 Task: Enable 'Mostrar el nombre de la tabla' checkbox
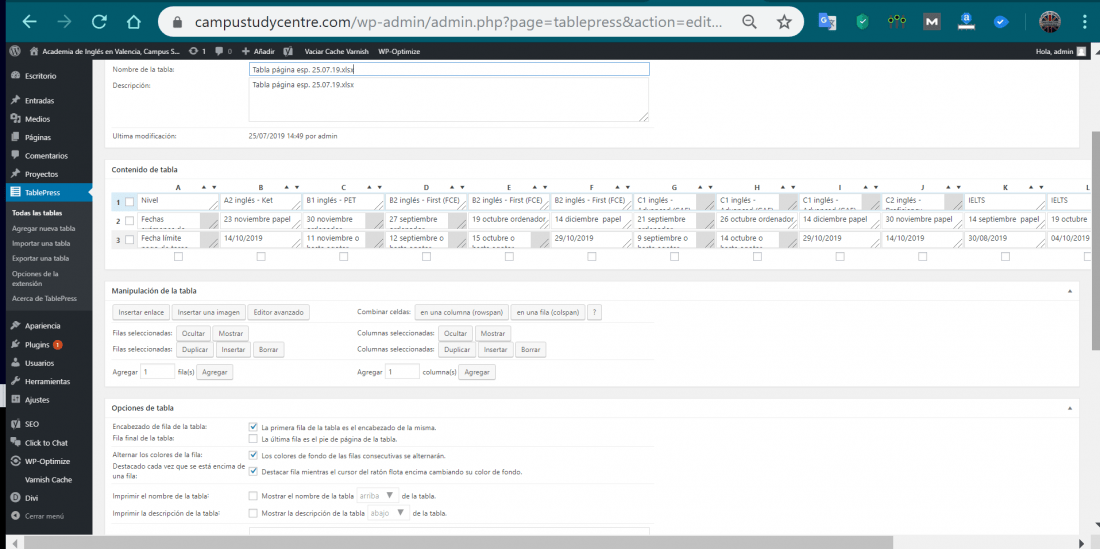click(x=253, y=496)
